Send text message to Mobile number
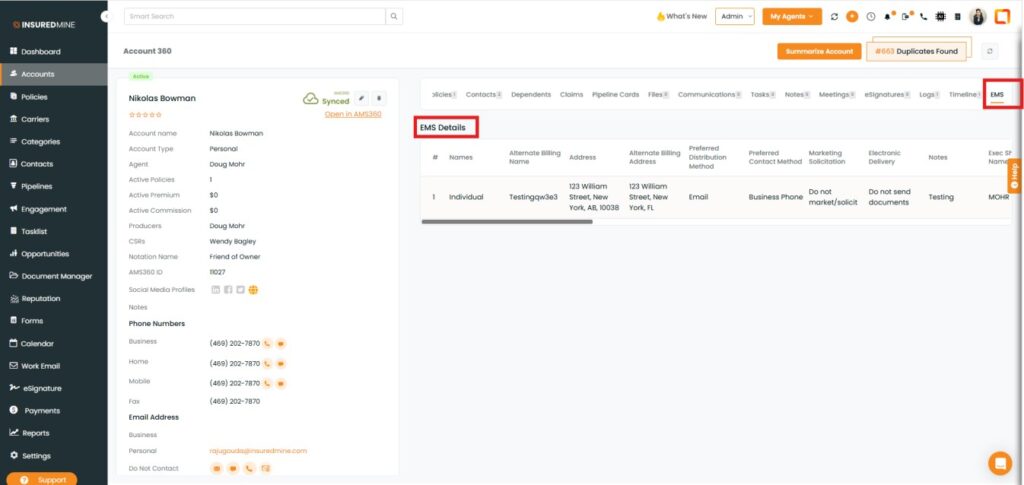Screen dimensions: 1024x485 (x=282, y=382)
